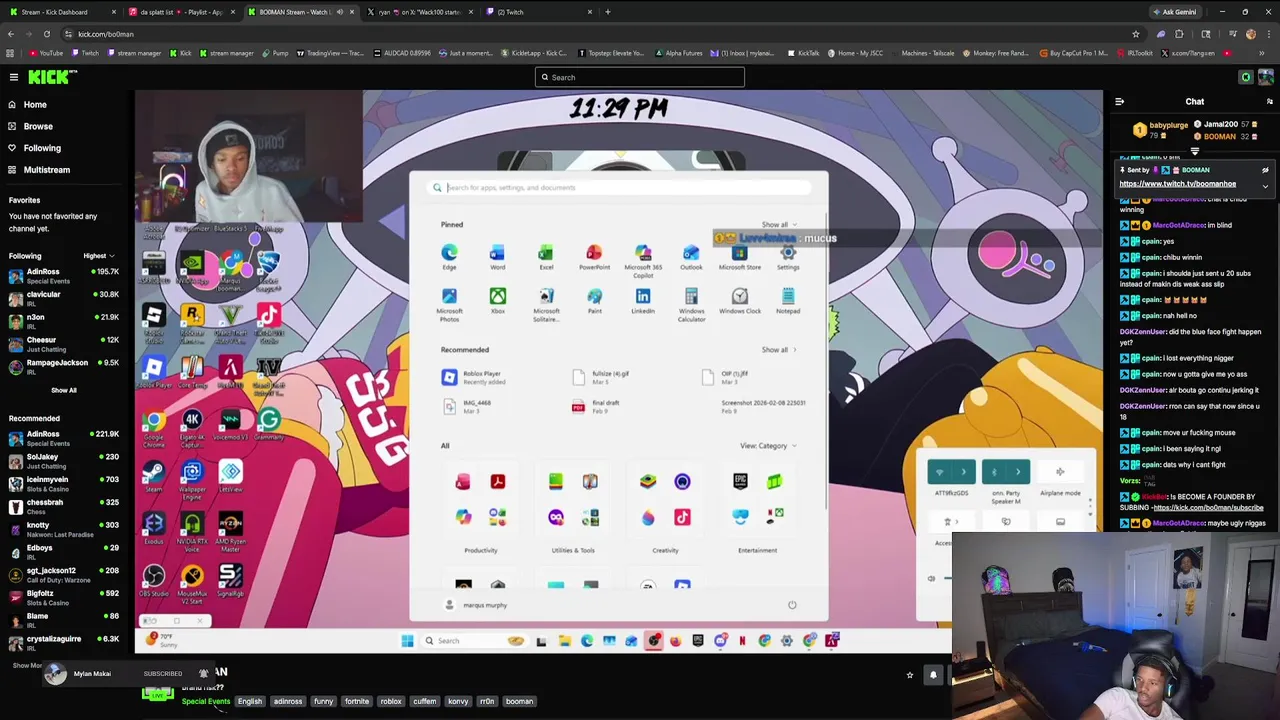This screenshot has width=1280, height=720.
Task: Open the TradingView bookmark
Action: (x=331, y=53)
